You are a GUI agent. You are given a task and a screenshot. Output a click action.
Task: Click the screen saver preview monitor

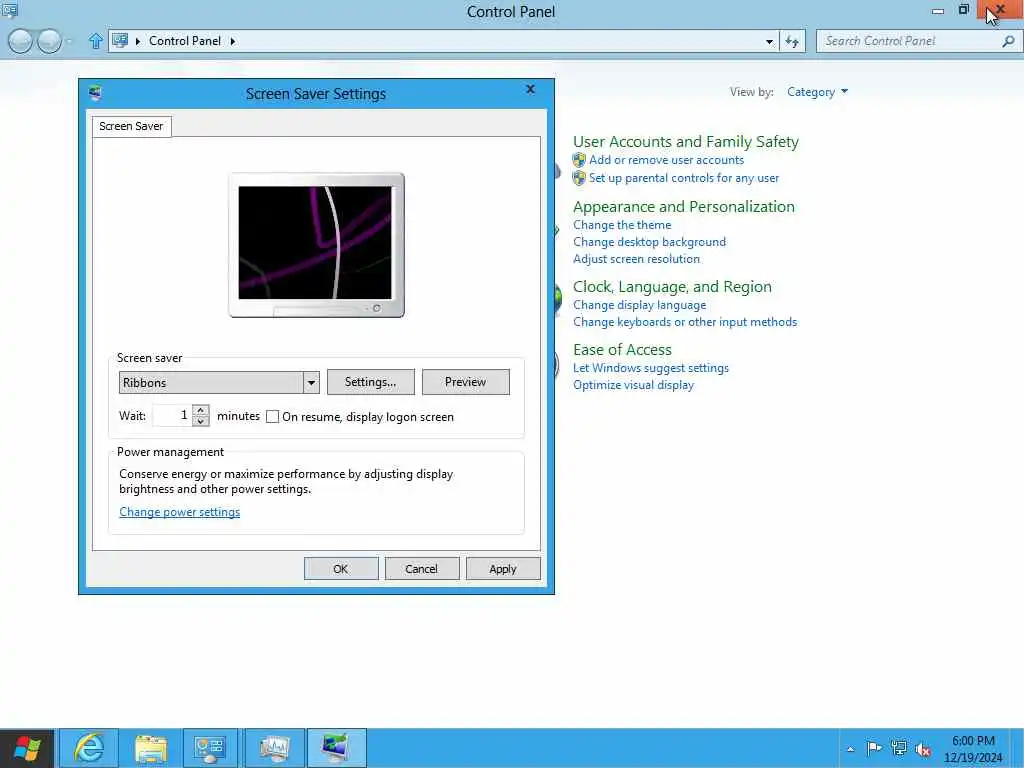(316, 245)
